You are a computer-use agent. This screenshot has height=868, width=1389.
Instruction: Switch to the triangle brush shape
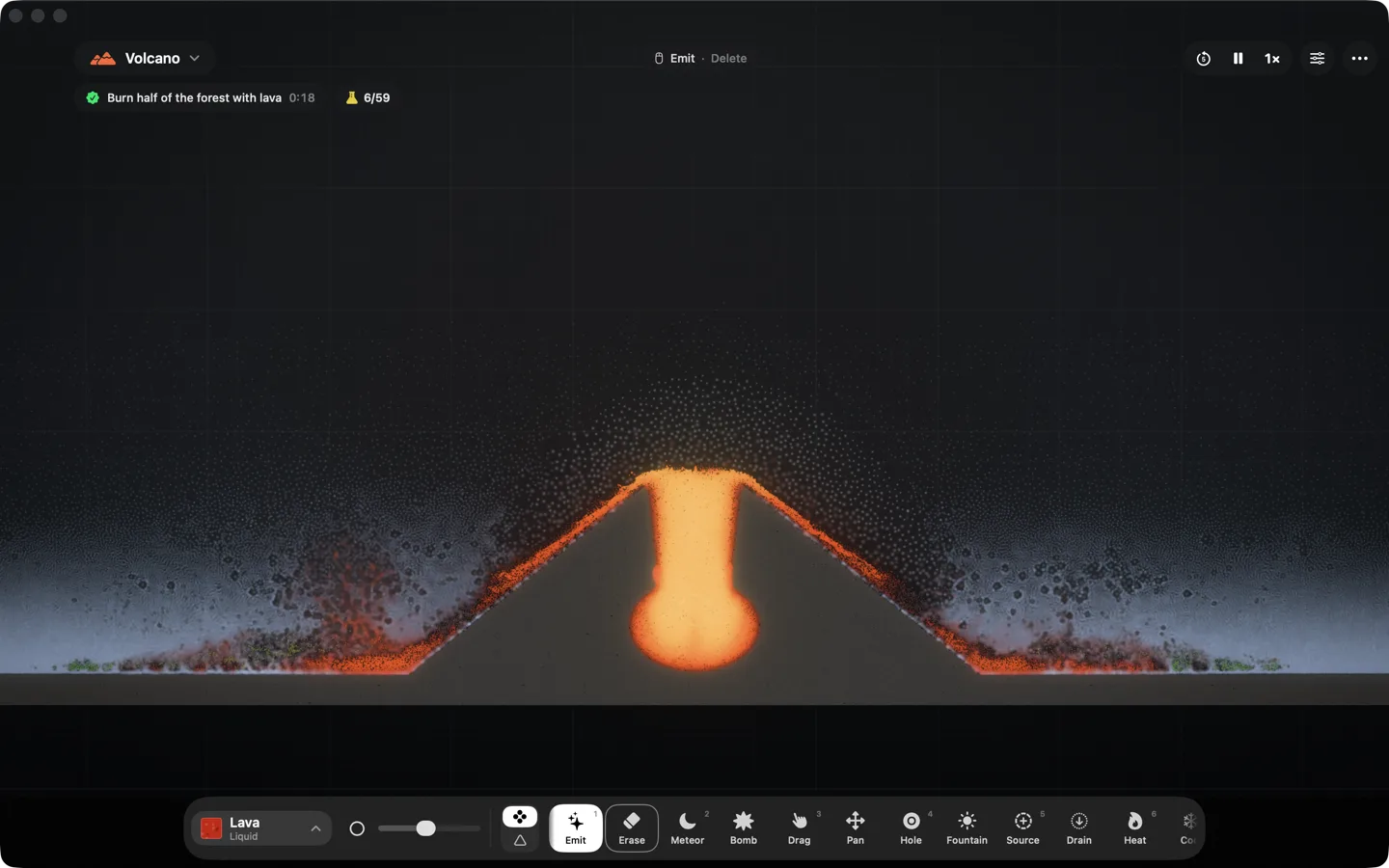(520, 841)
